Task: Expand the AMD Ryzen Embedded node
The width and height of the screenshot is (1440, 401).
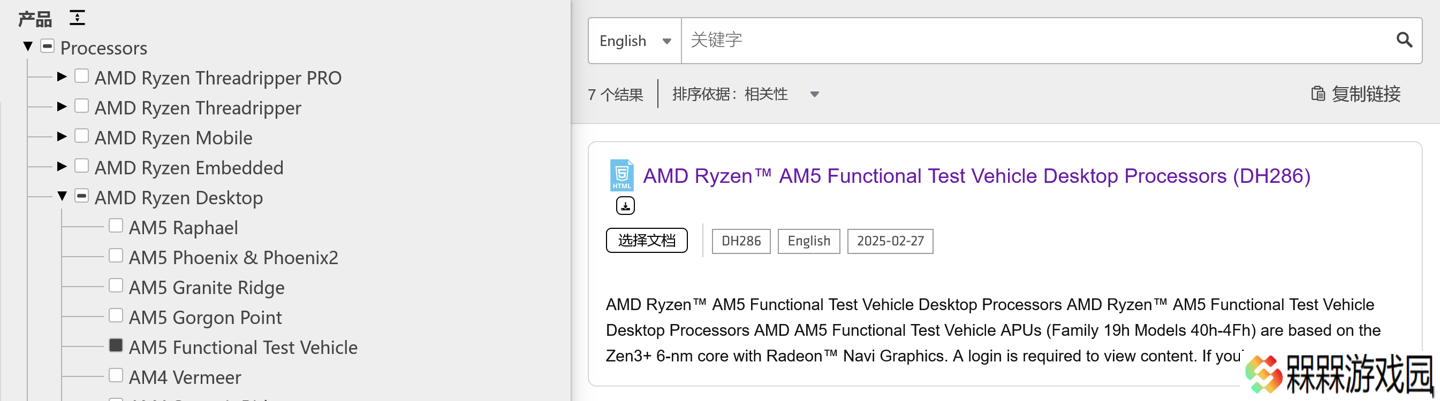Action: click(62, 166)
